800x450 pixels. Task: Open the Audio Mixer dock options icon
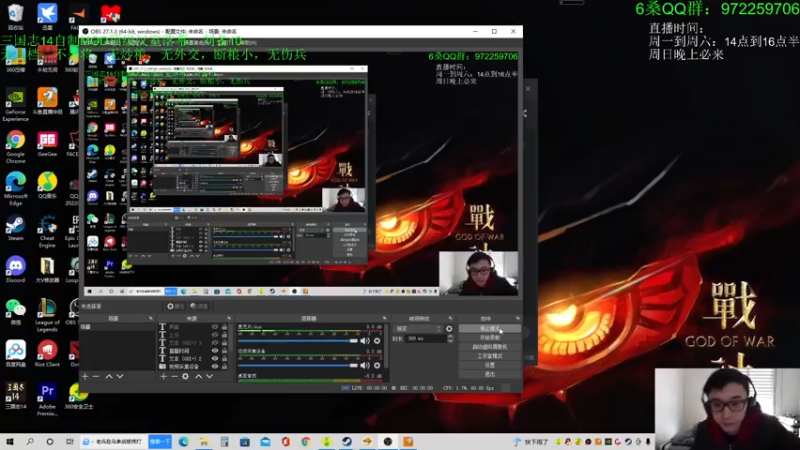[x=384, y=318]
